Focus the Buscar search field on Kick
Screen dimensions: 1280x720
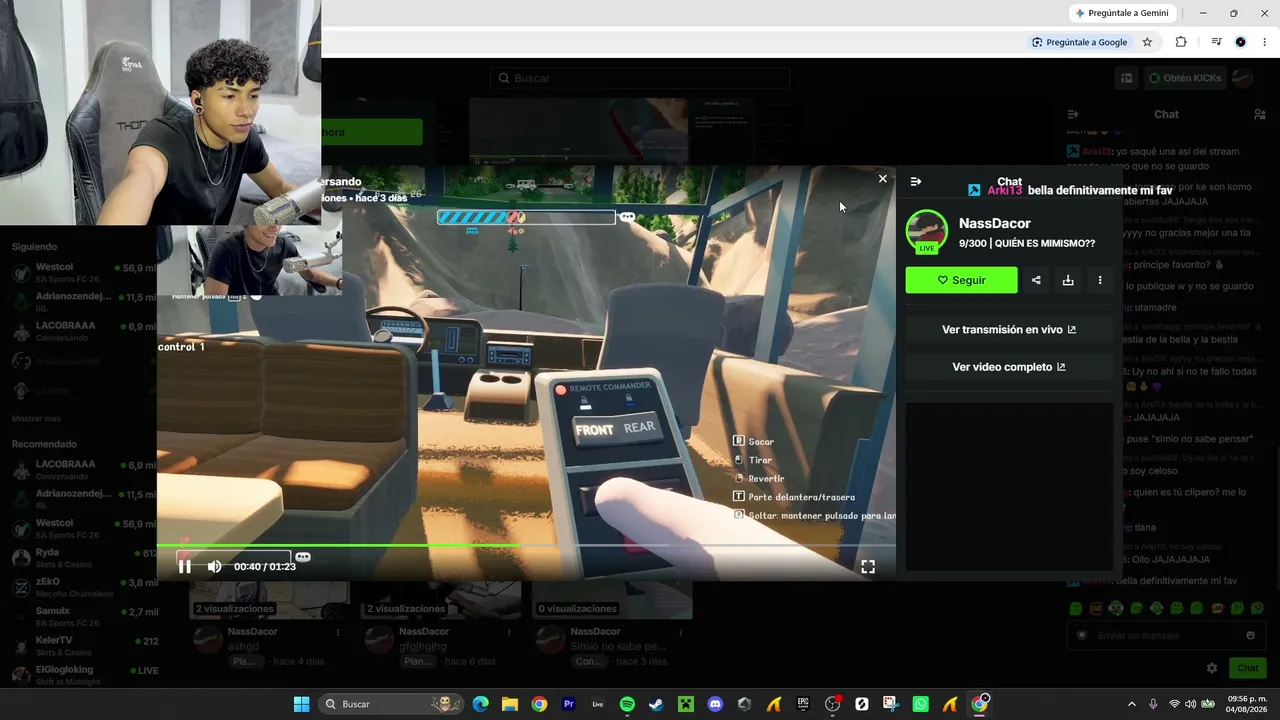tap(640, 78)
